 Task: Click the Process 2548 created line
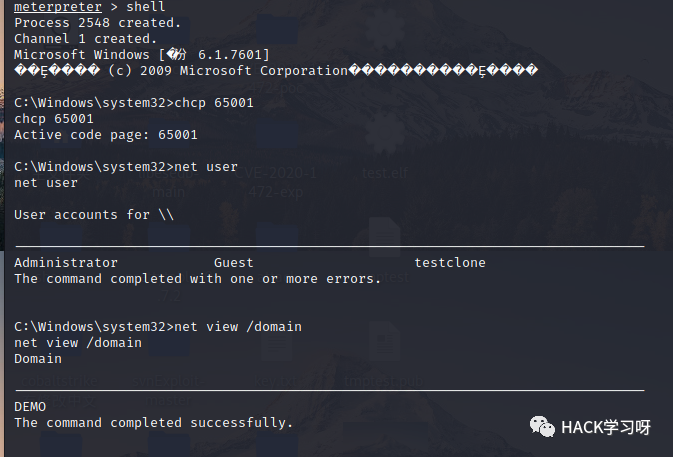(97, 23)
